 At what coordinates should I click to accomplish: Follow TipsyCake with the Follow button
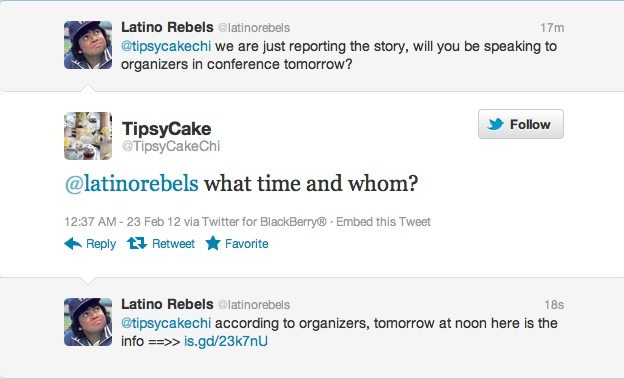[521, 124]
